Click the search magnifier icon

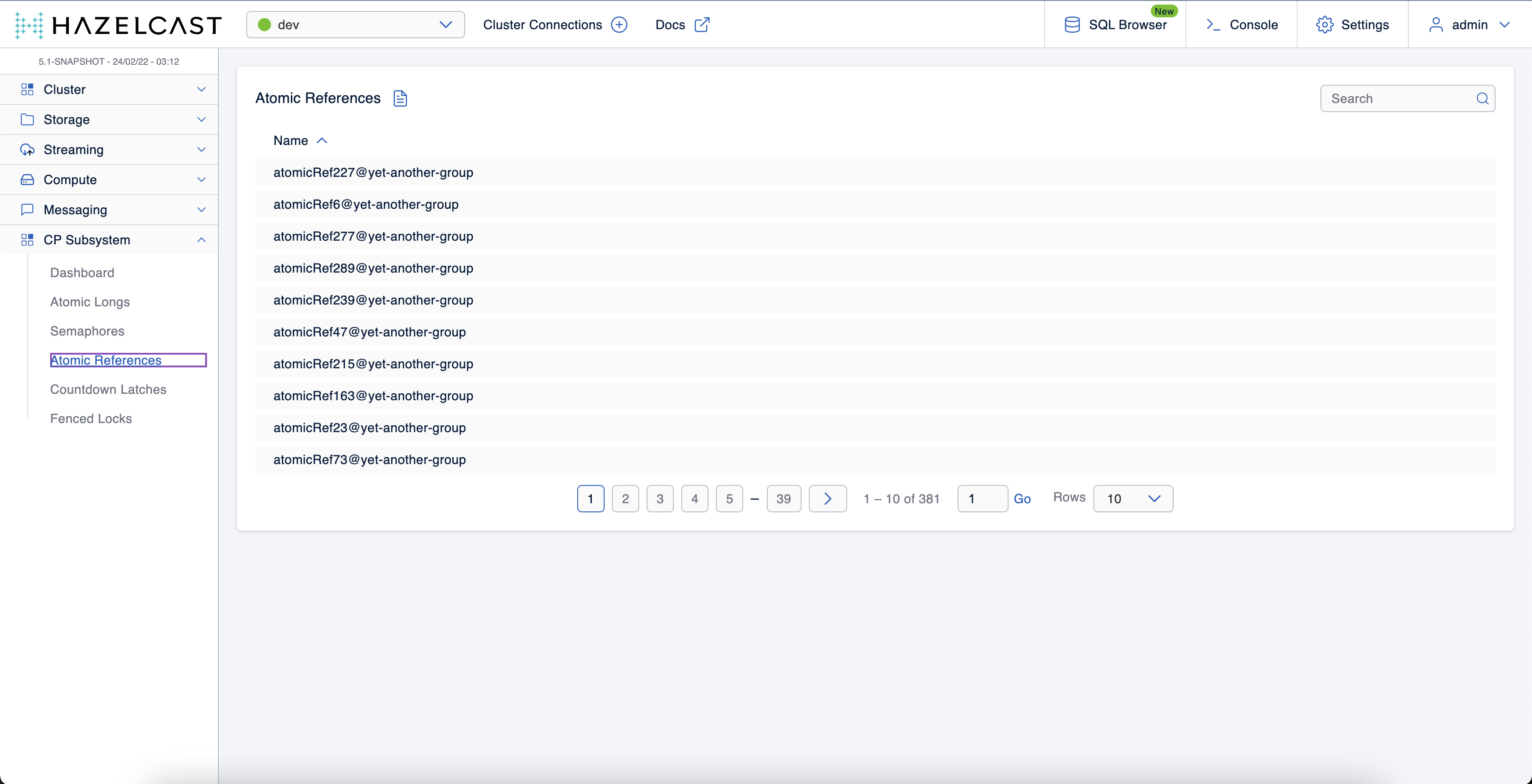(1481, 98)
